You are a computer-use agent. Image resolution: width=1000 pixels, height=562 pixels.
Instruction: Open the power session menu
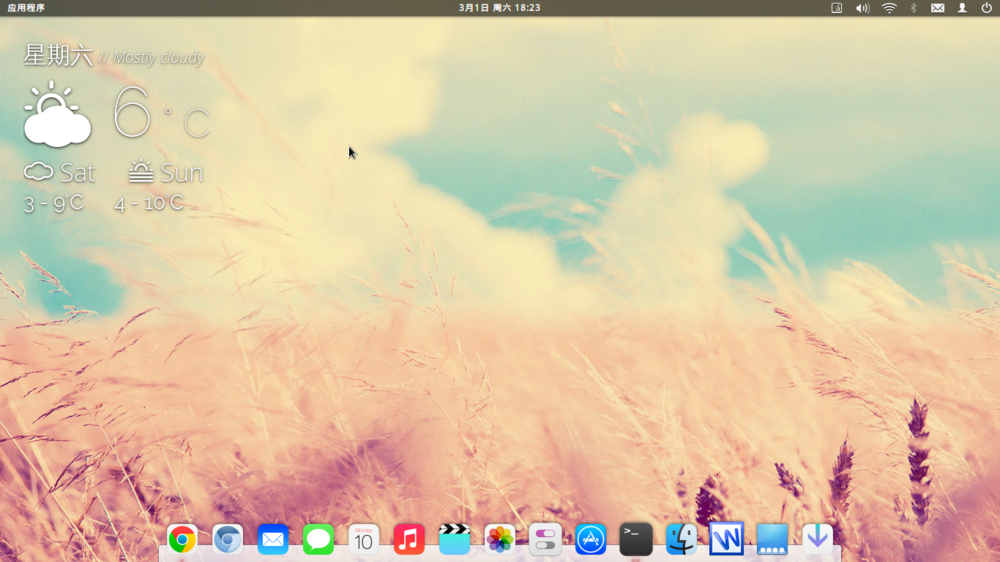986,8
